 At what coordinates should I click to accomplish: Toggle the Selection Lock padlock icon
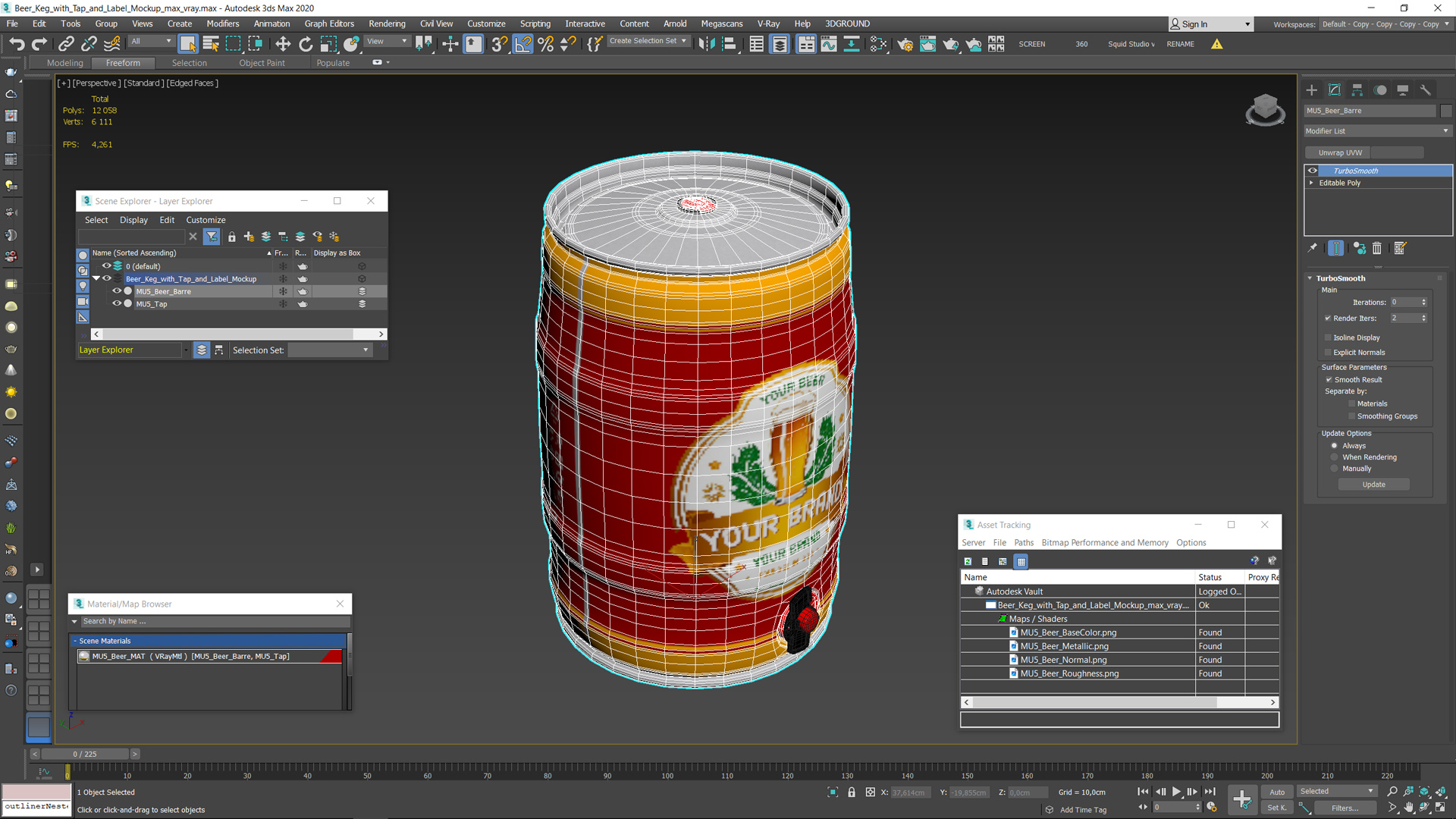tap(852, 792)
